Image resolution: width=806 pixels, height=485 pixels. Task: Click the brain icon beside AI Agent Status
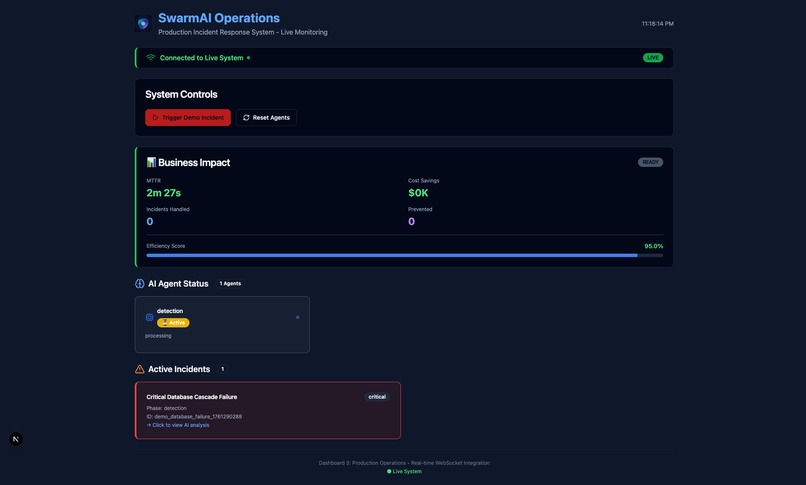(139, 284)
